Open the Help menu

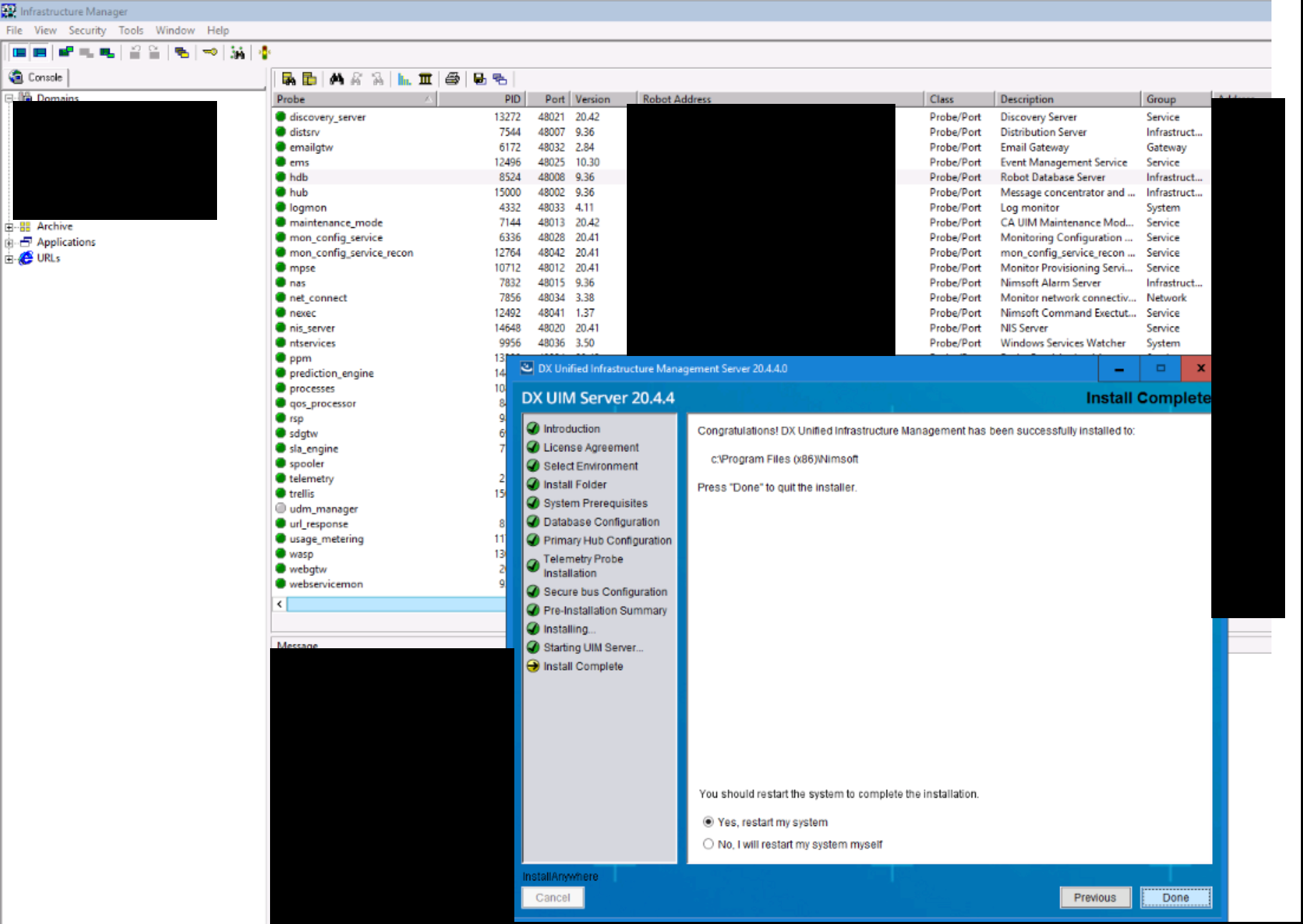(x=218, y=30)
